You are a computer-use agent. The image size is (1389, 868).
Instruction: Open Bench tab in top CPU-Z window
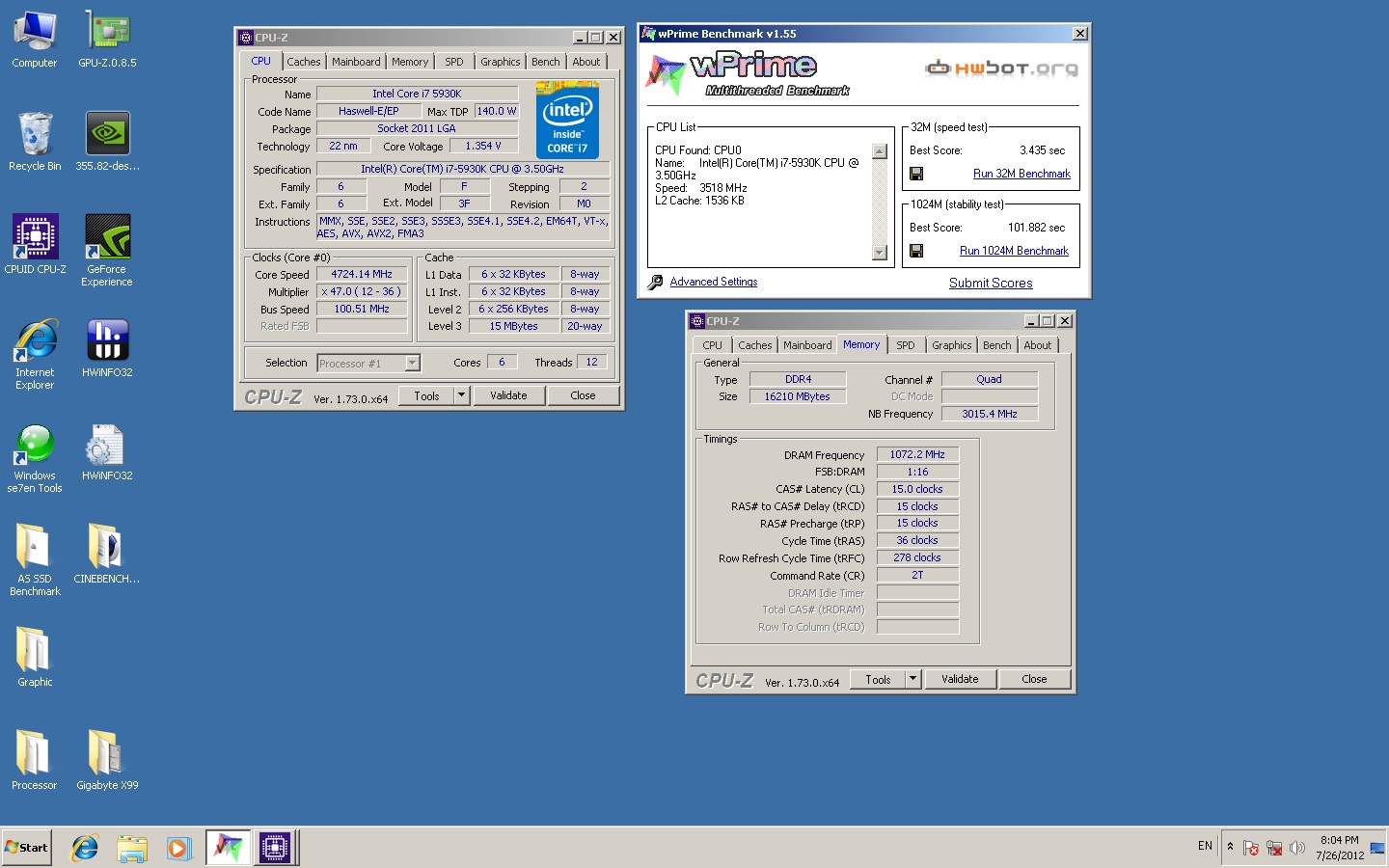click(546, 62)
